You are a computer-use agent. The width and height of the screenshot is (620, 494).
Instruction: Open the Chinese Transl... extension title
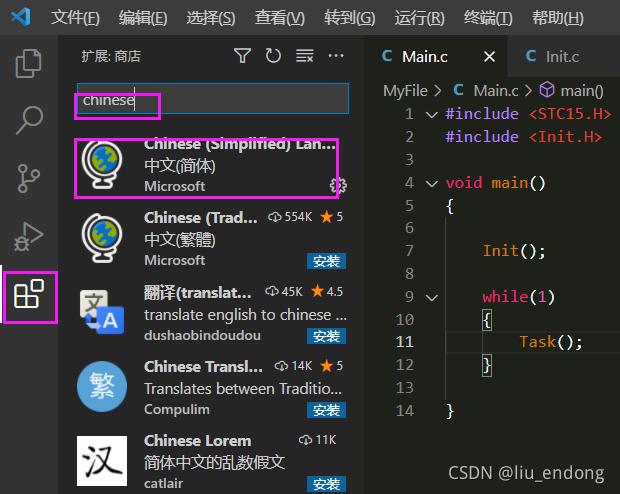(203, 367)
